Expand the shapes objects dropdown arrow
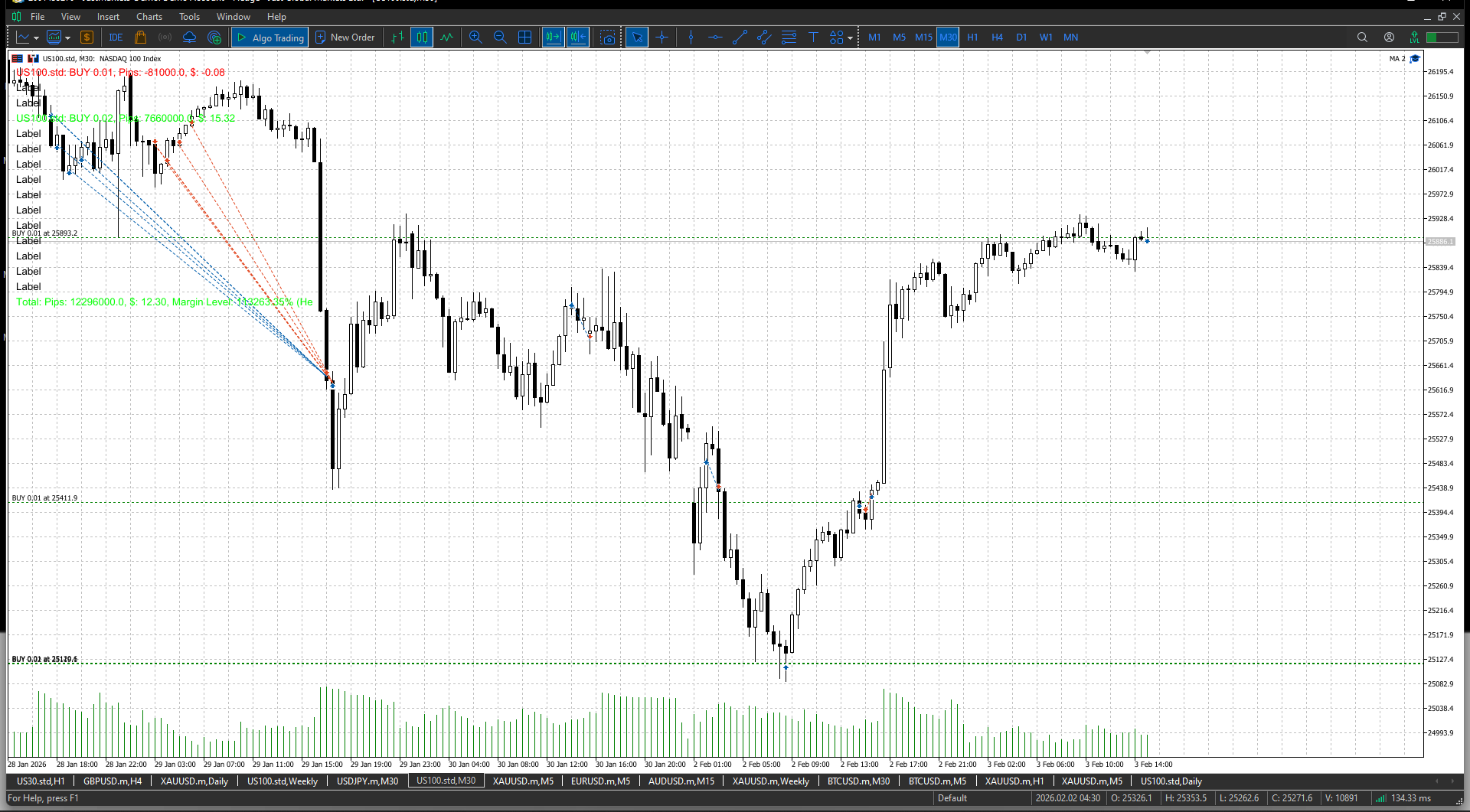This screenshot has width=1470, height=812. 850,38
